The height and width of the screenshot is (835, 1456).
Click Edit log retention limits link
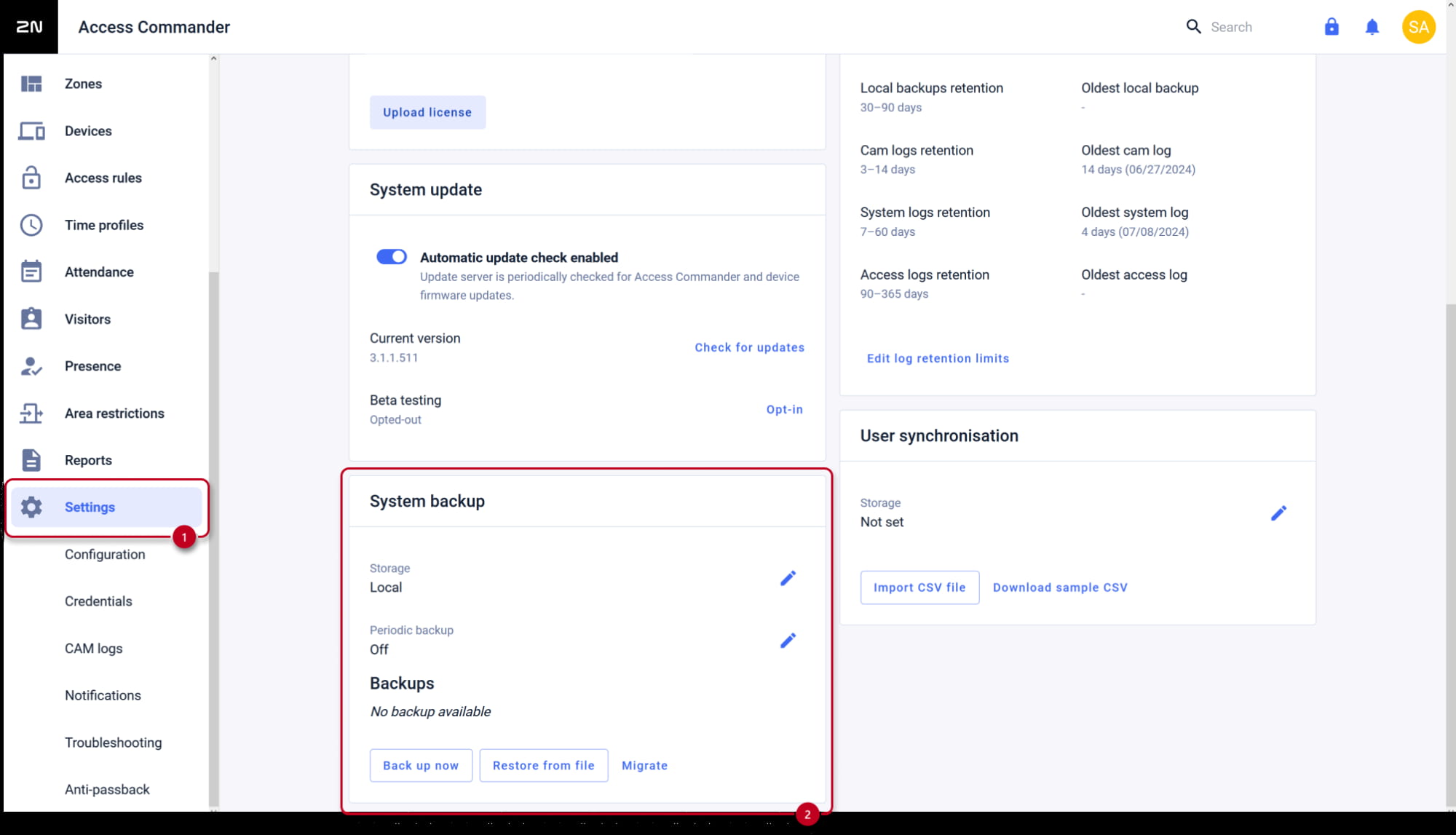pos(938,358)
